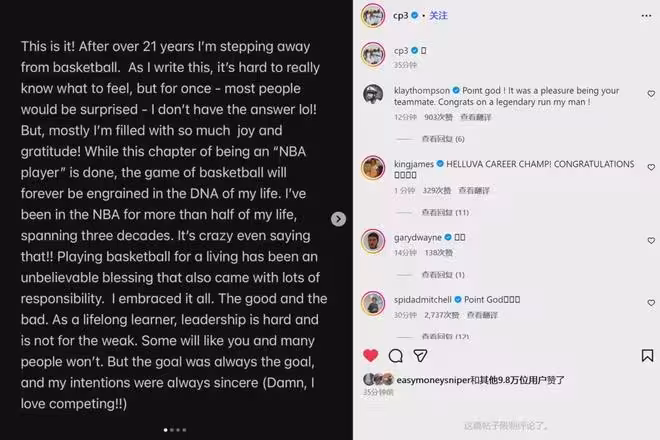Unlike the post with red heart

[x=371, y=355]
